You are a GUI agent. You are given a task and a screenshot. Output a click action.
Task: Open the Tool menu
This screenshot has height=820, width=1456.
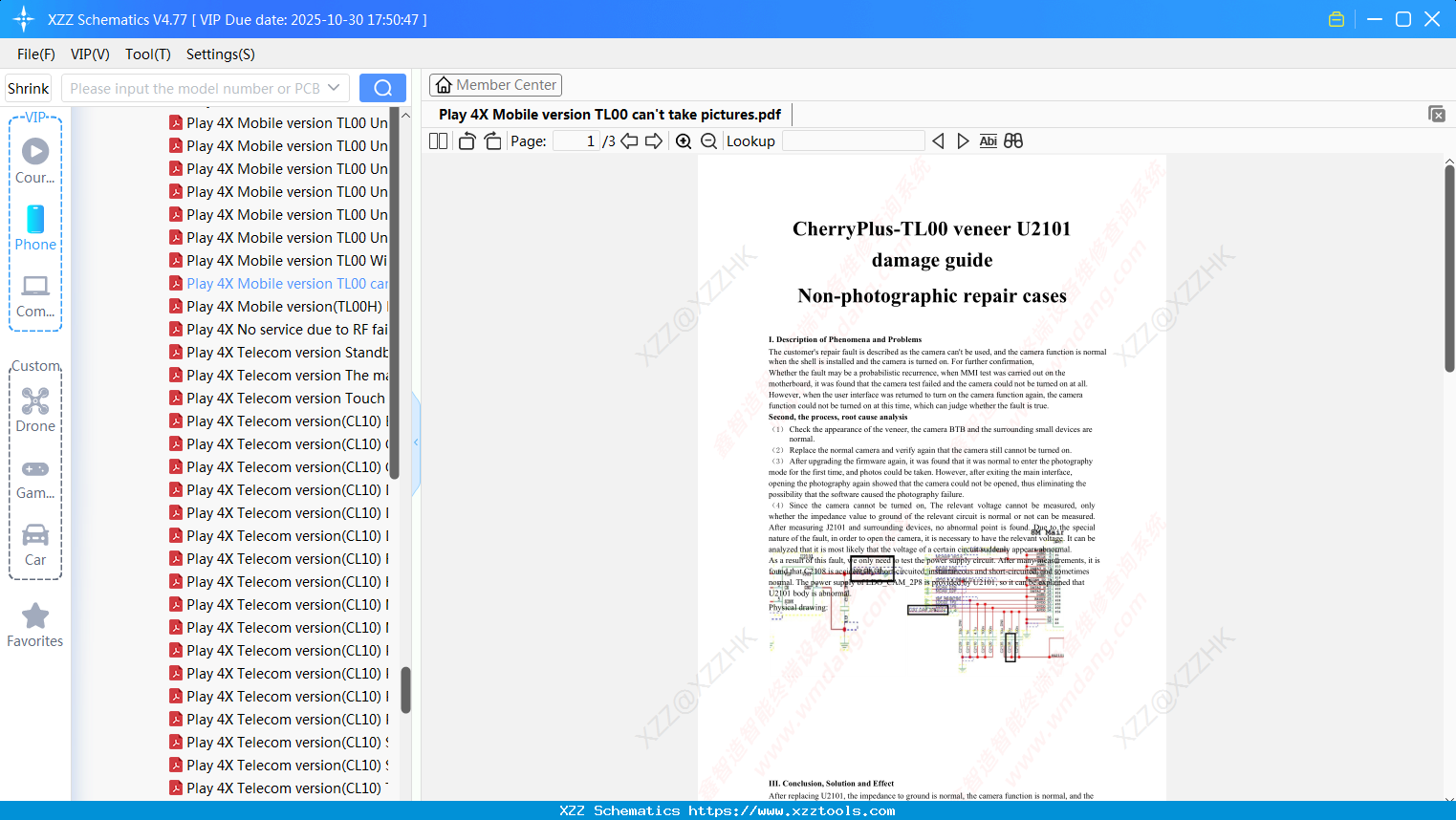pyautogui.click(x=148, y=54)
